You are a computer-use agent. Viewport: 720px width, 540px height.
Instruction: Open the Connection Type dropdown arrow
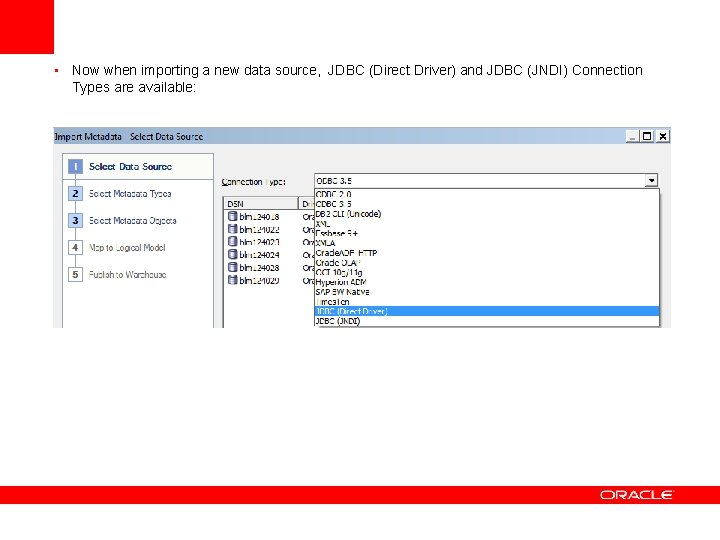click(x=651, y=180)
